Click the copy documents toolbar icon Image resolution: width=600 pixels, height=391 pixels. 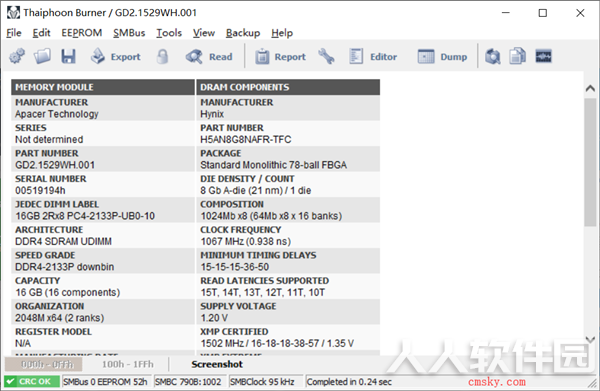point(517,57)
